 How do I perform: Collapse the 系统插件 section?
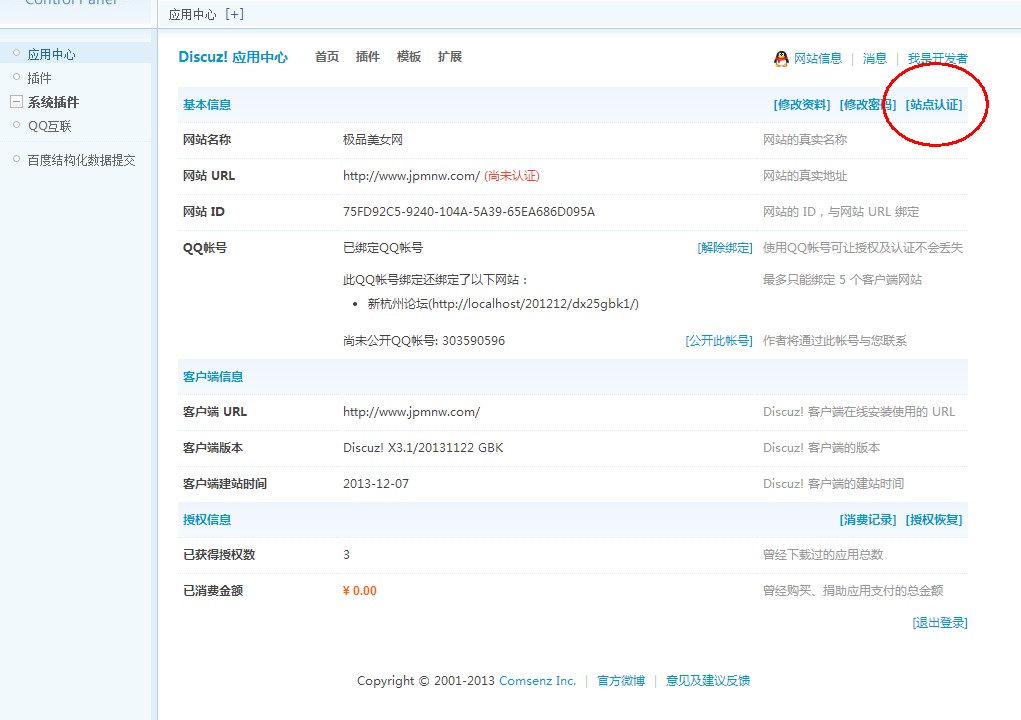[x=17, y=102]
